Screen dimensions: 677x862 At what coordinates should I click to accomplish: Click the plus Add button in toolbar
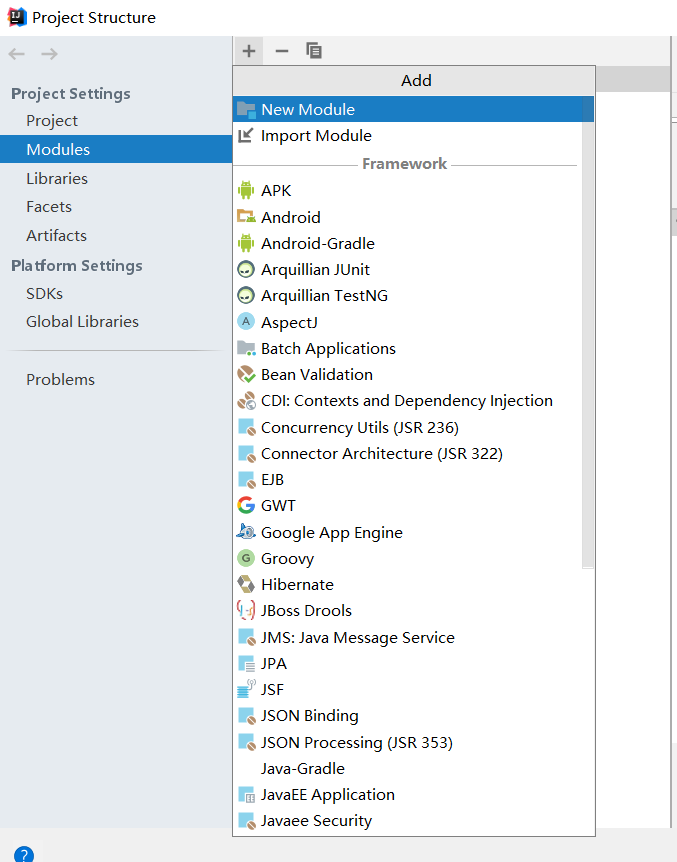coord(249,51)
